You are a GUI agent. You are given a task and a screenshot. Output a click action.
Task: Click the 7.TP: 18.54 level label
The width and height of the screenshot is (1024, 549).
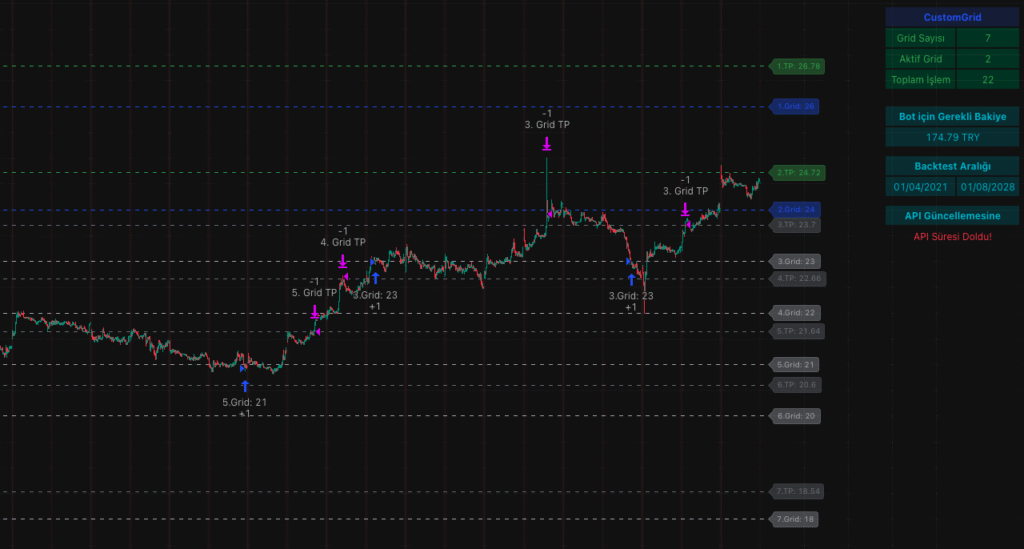(797, 491)
